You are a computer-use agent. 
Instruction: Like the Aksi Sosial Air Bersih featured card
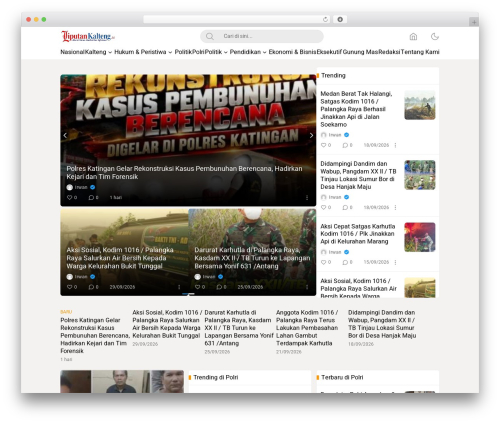click(69, 287)
